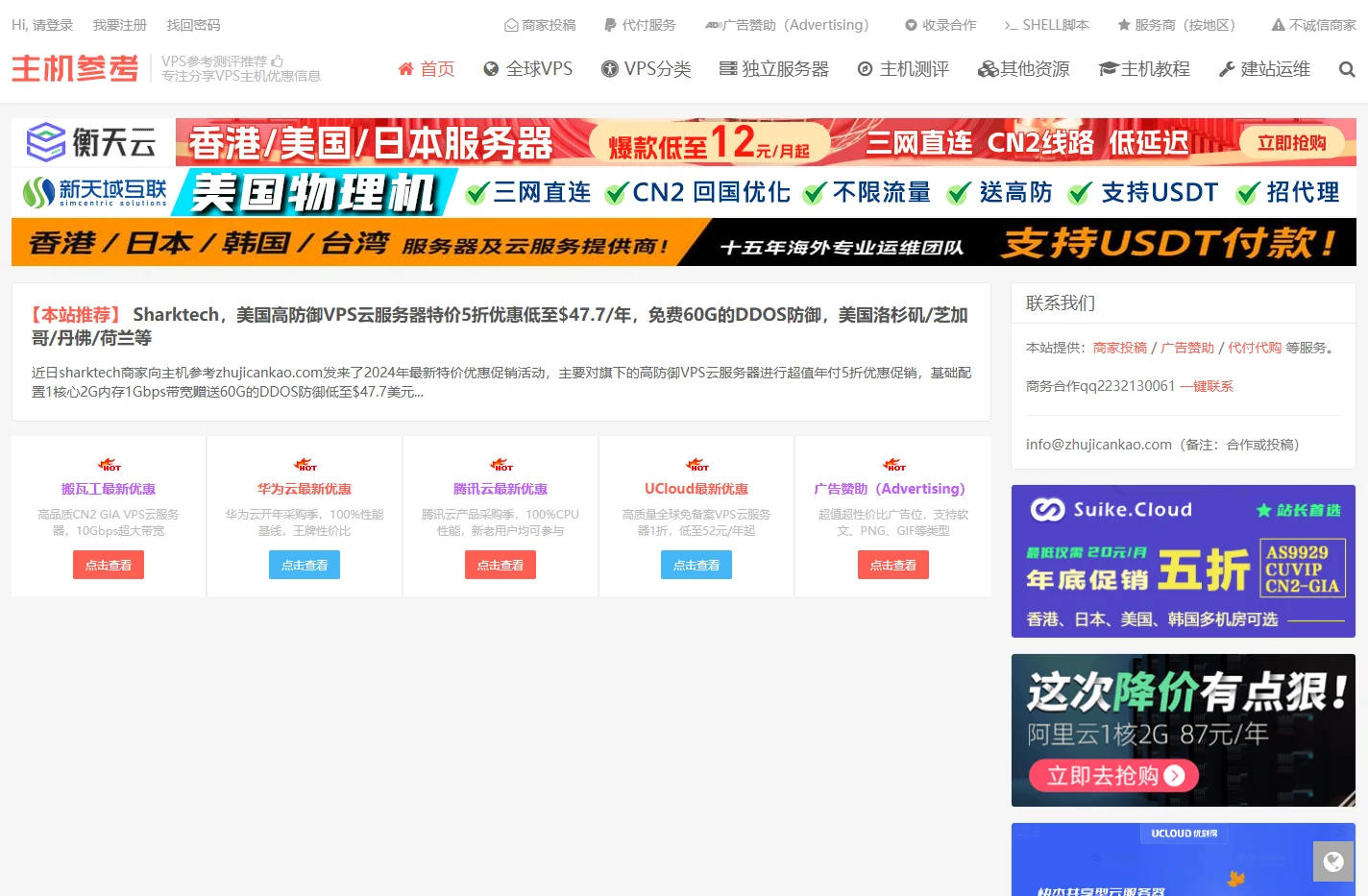Image resolution: width=1368 pixels, height=896 pixels.
Task: Click 点击查看 under 华为云最新优惠
Action: coord(305,565)
